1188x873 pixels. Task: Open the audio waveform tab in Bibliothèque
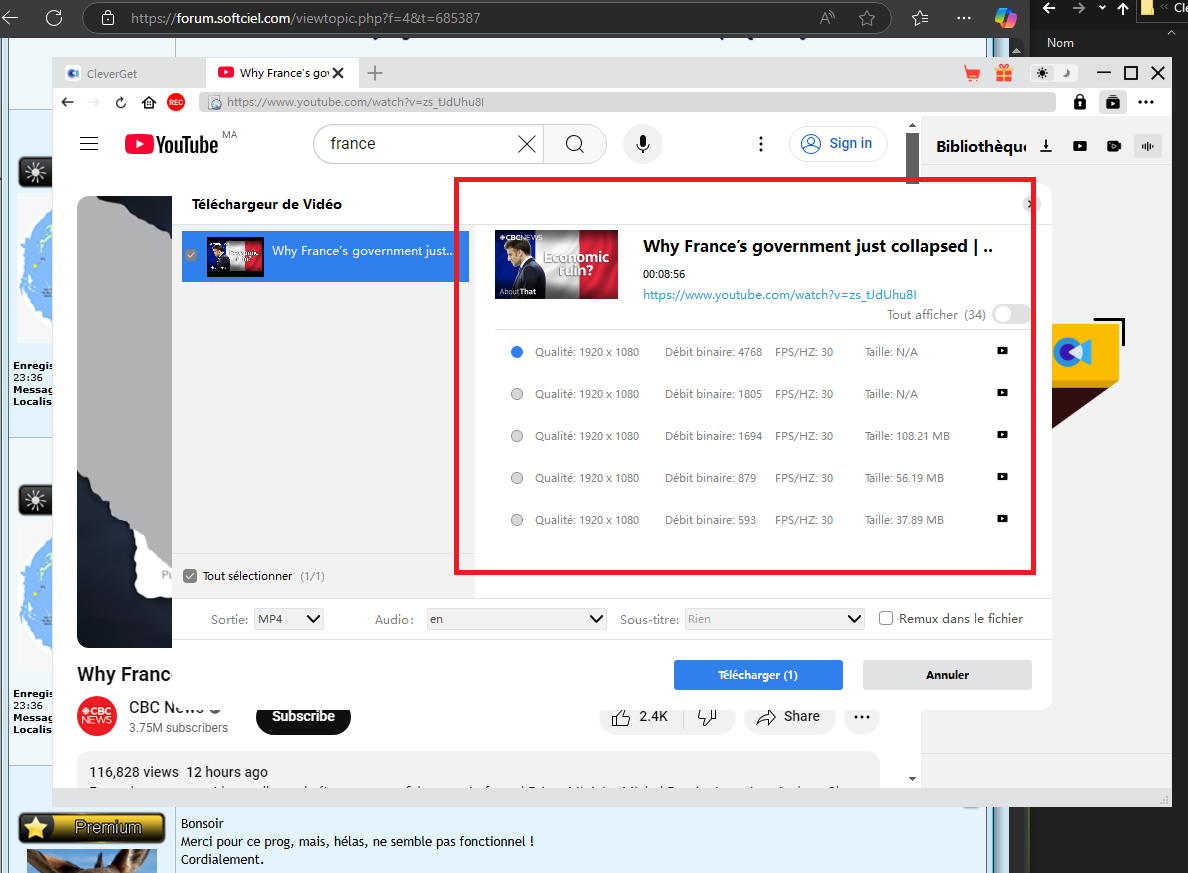[x=1148, y=146]
